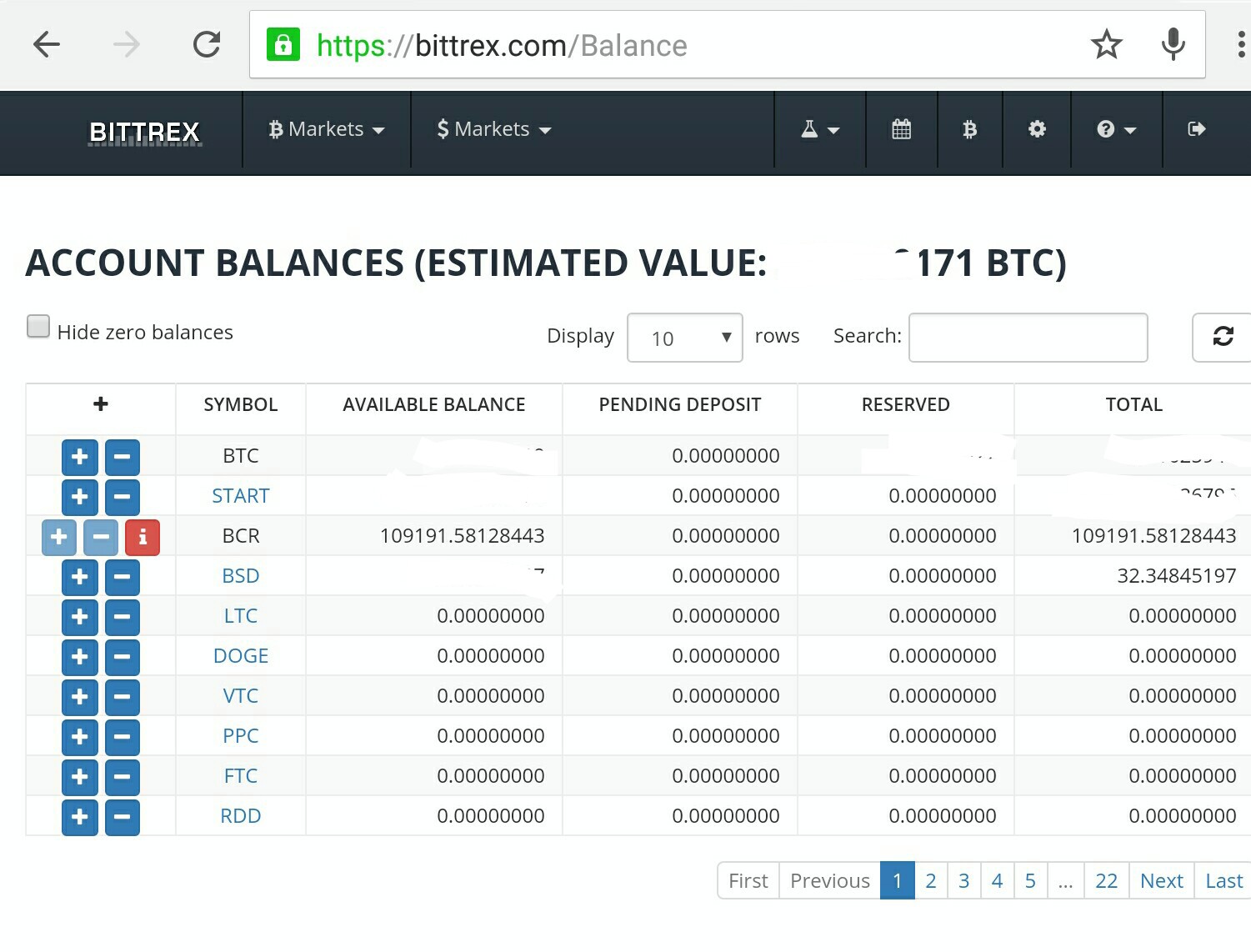Click the deposit plus icon for START
The width and height of the screenshot is (1251, 952).
(x=80, y=497)
